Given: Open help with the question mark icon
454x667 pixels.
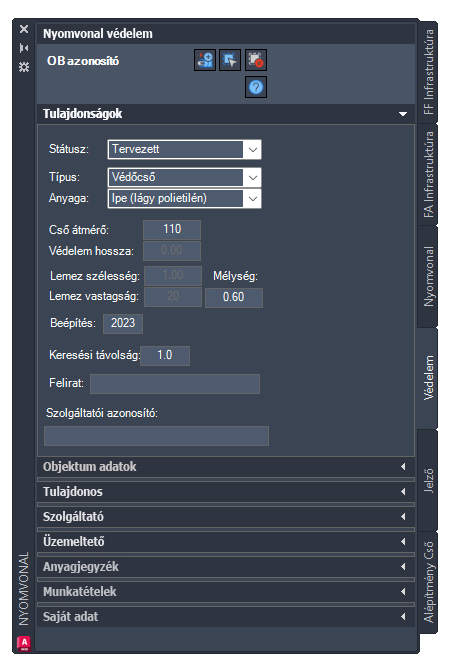Looking at the screenshot, I should click(x=256, y=87).
